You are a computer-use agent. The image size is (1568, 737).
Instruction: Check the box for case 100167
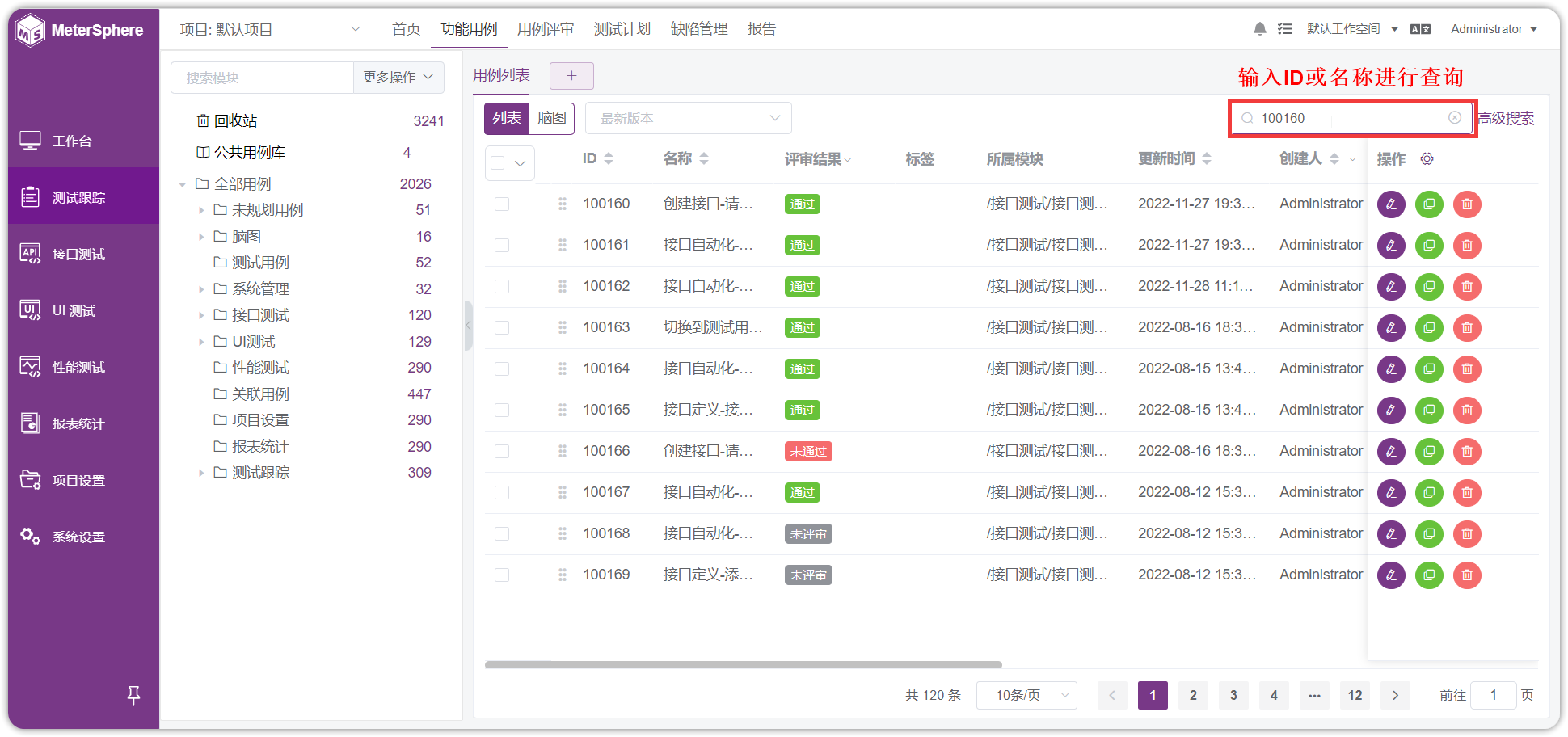502,493
